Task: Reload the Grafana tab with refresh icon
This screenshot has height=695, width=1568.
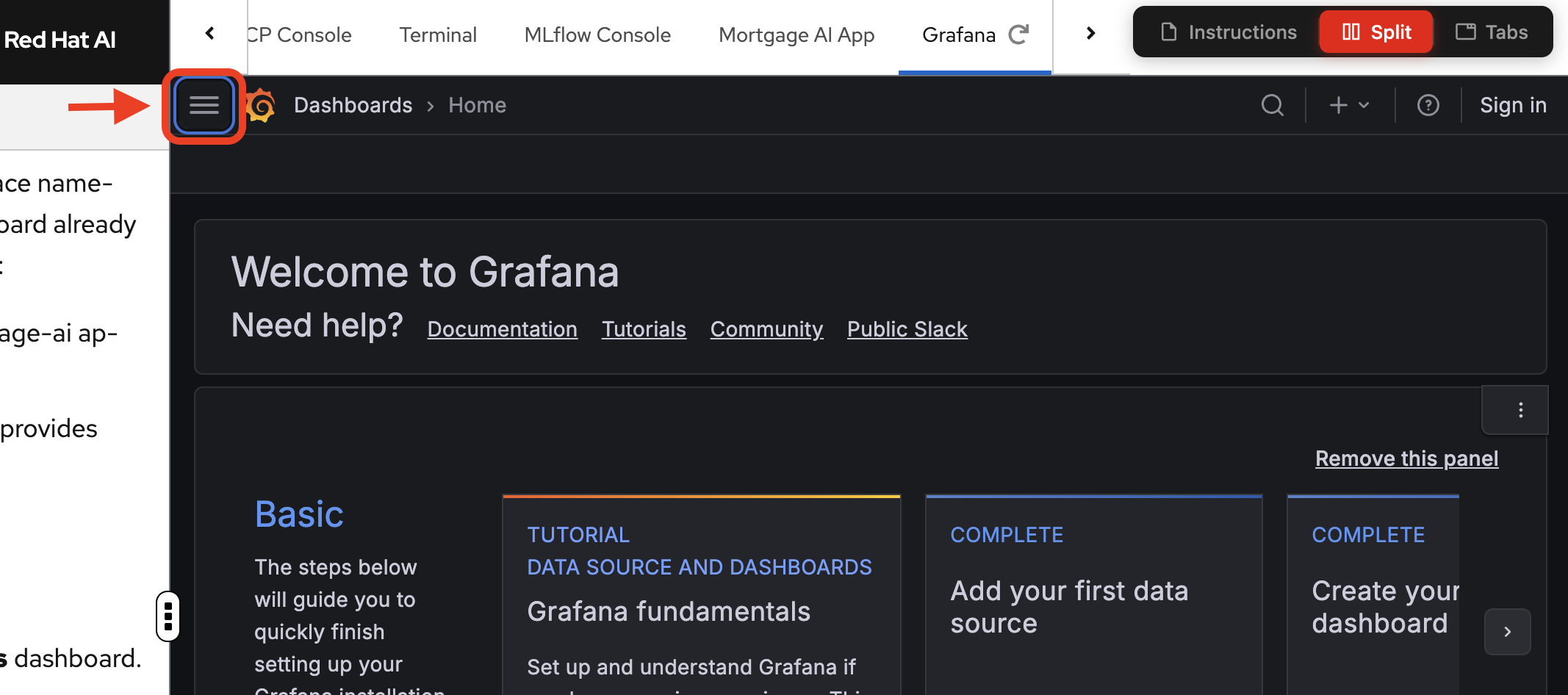Action: (1018, 35)
